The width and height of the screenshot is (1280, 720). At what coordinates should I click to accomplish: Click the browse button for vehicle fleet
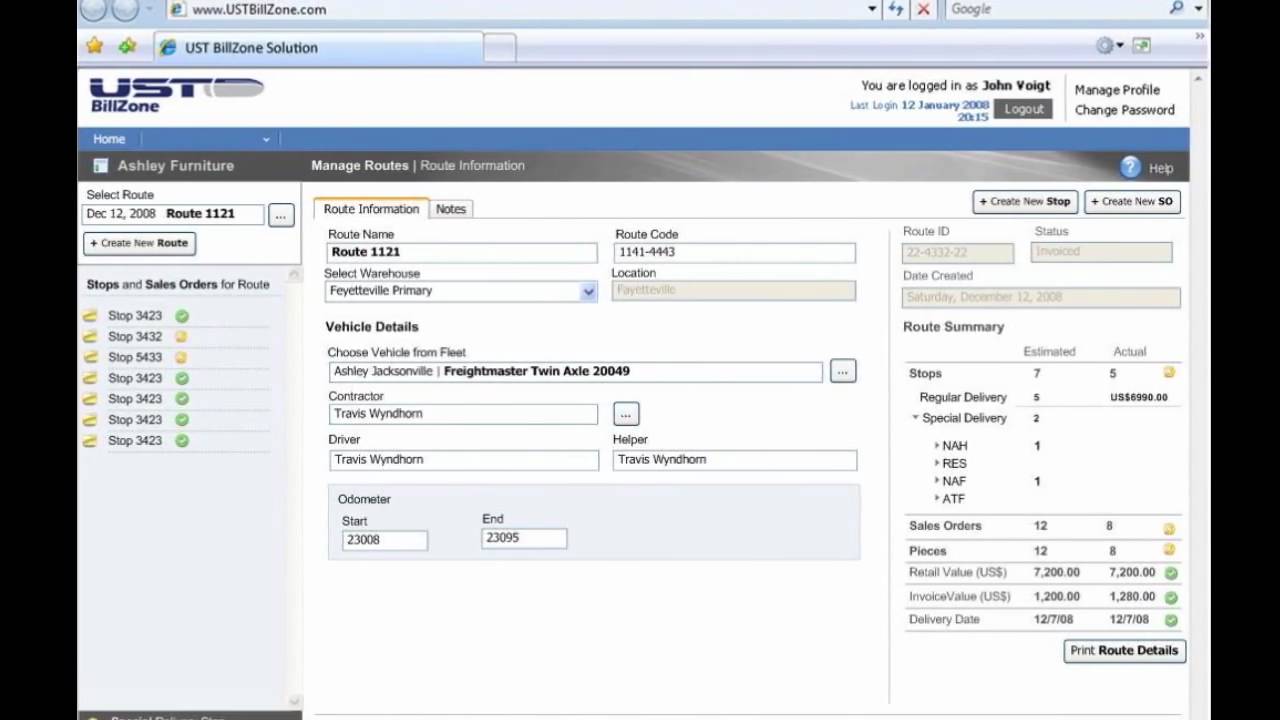point(842,371)
